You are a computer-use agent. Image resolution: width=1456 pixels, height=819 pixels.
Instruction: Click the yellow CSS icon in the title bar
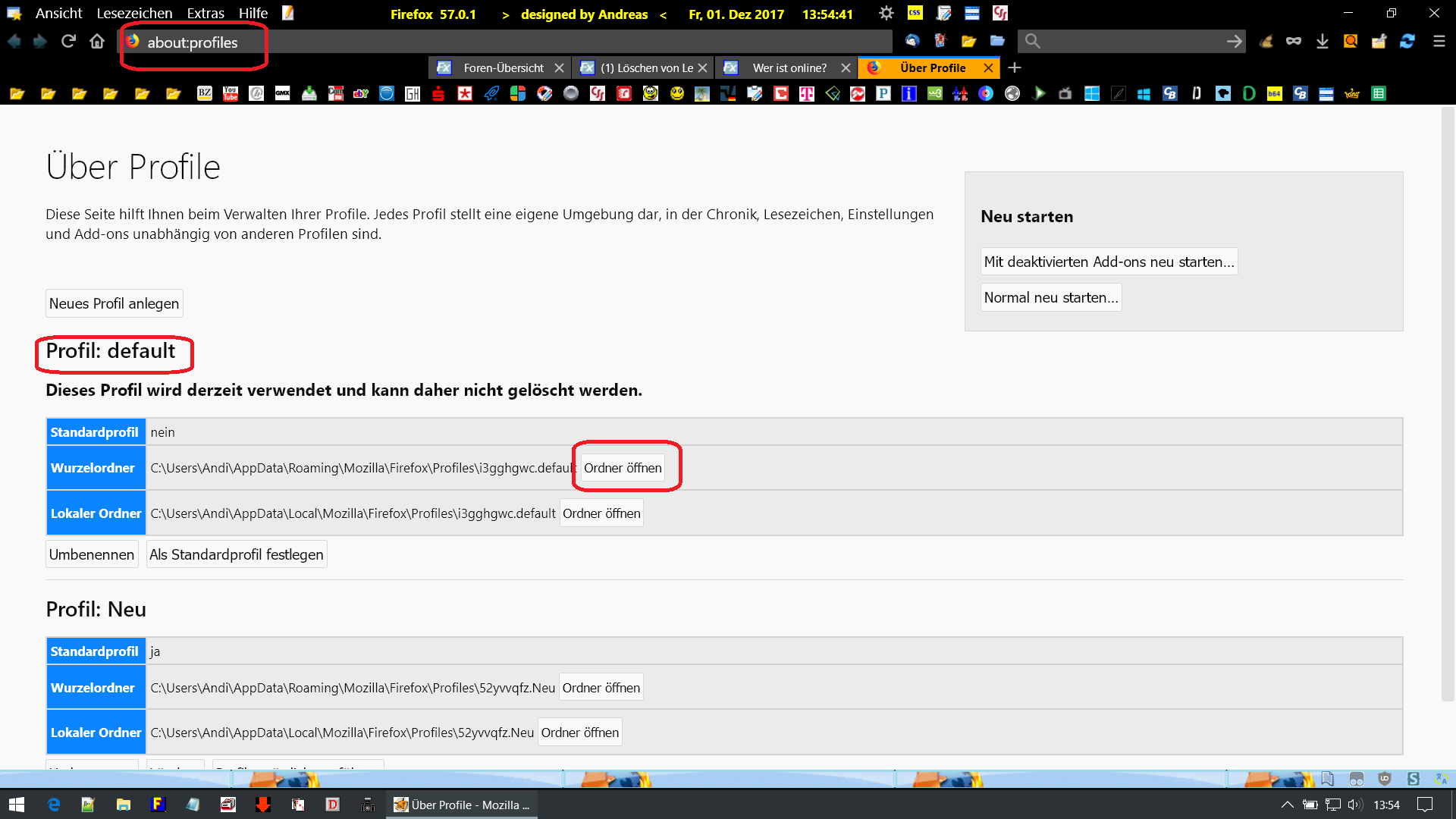pos(915,13)
